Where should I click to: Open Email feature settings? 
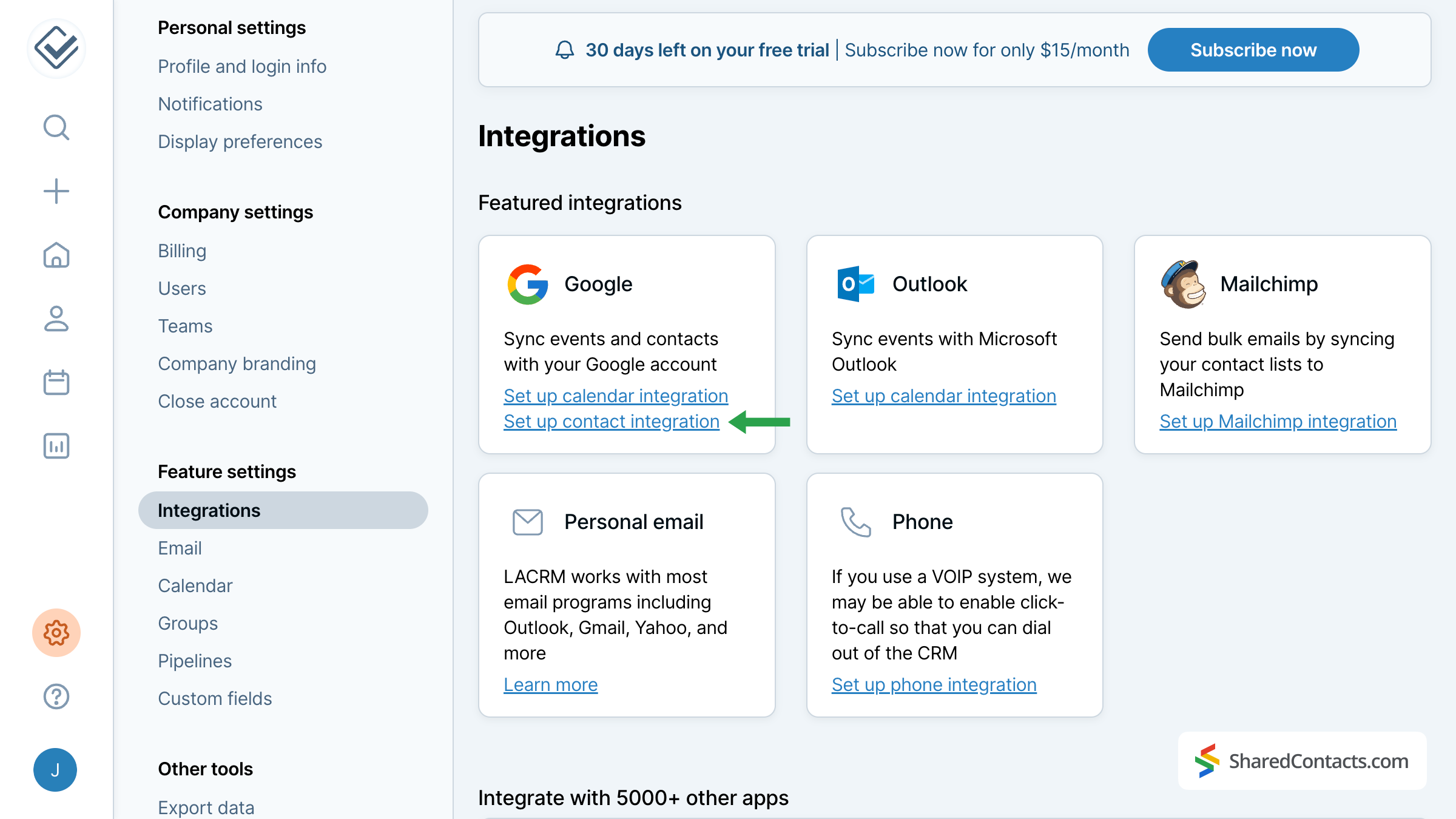pos(180,548)
